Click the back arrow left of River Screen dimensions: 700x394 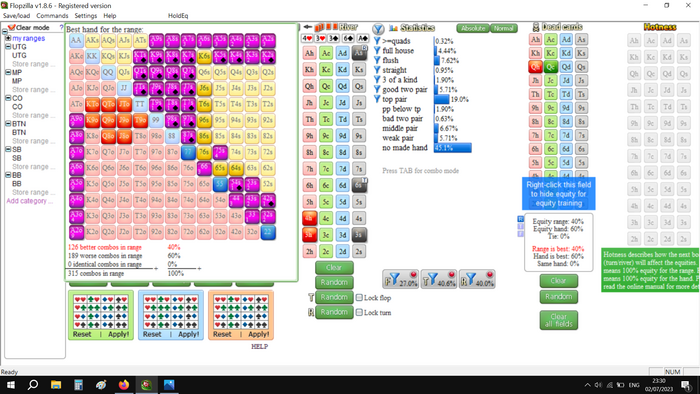pos(308,27)
